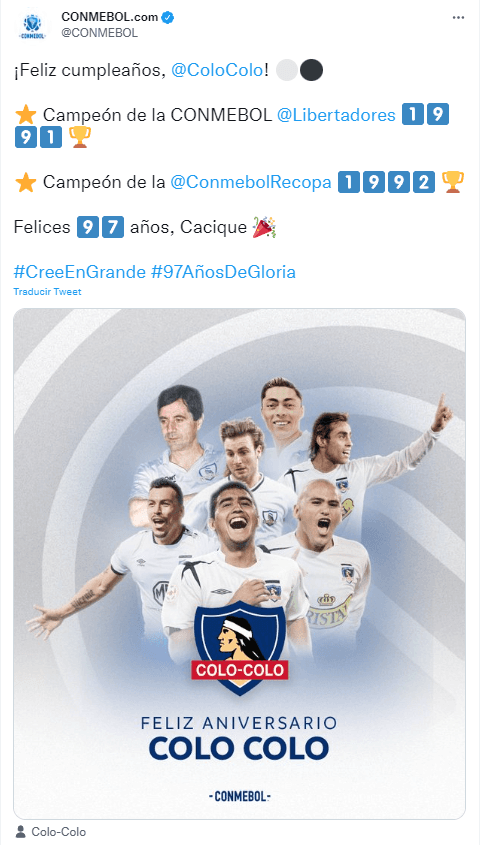Click the black circle emoji
The width and height of the screenshot is (481, 845).
[x=311, y=71]
